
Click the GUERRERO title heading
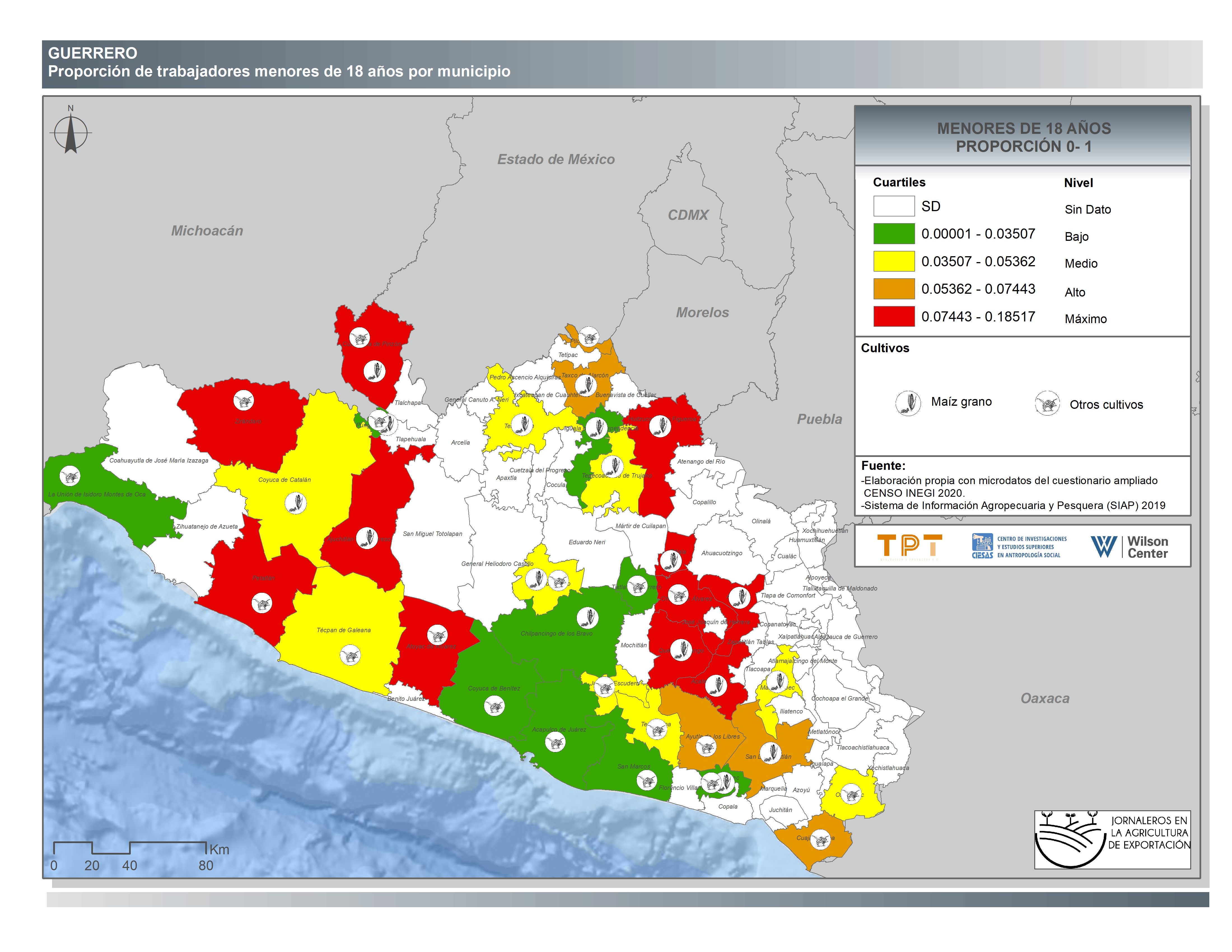(x=92, y=53)
